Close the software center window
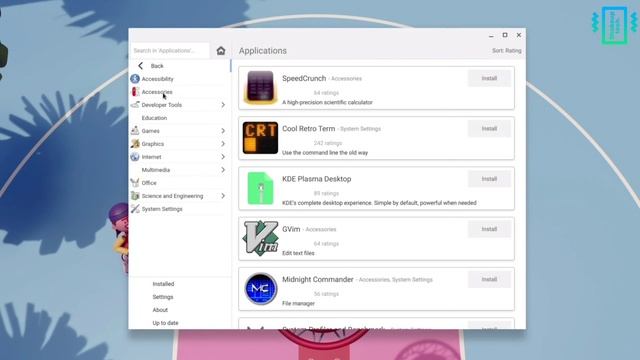The height and width of the screenshot is (360, 640). 519,35
